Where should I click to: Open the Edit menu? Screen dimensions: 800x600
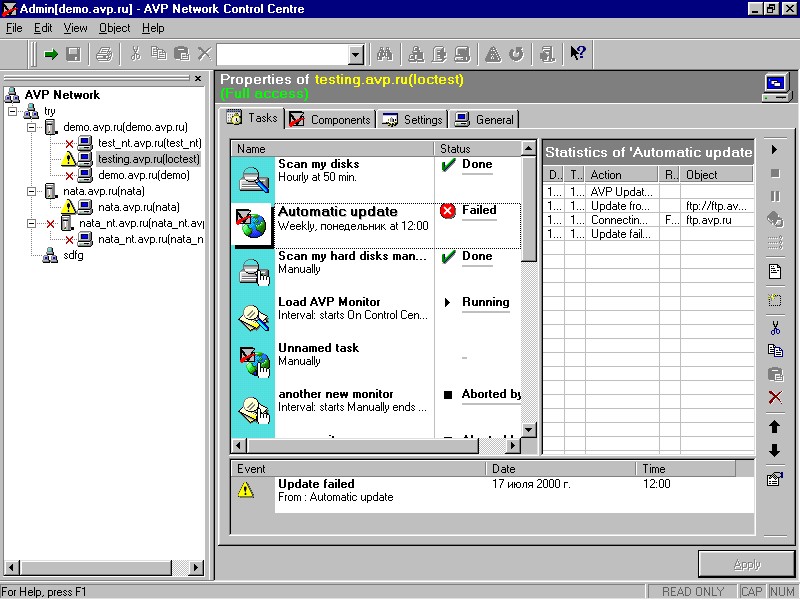coord(43,28)
